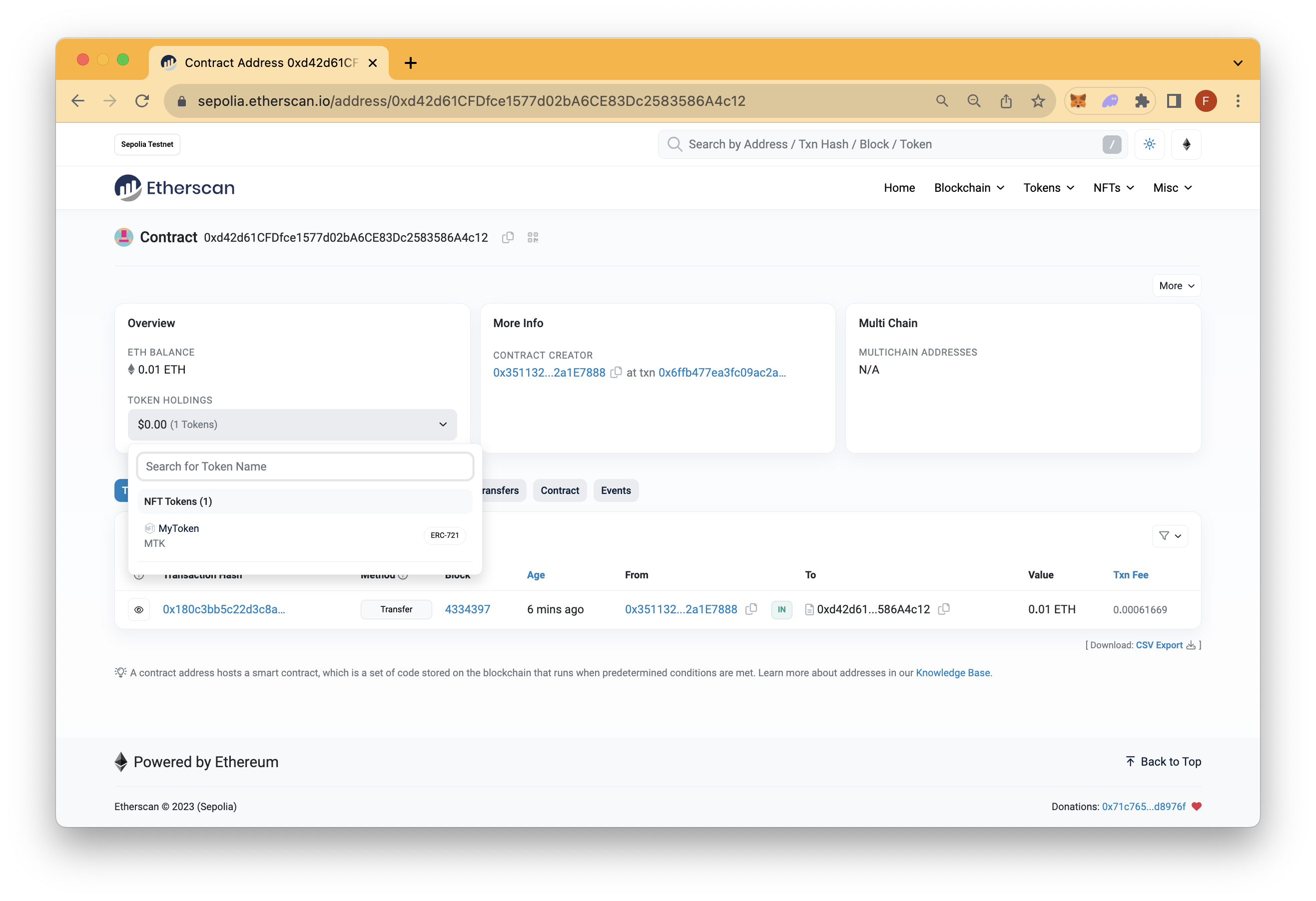Click the contract file icon beside To address

[x=809, y=609]
